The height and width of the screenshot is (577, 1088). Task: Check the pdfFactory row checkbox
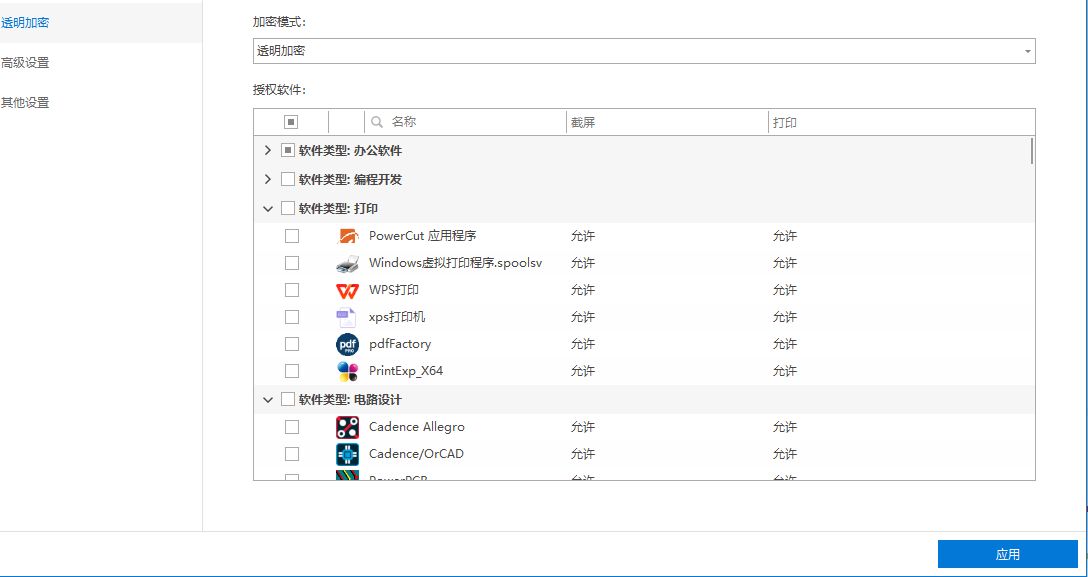292,344
